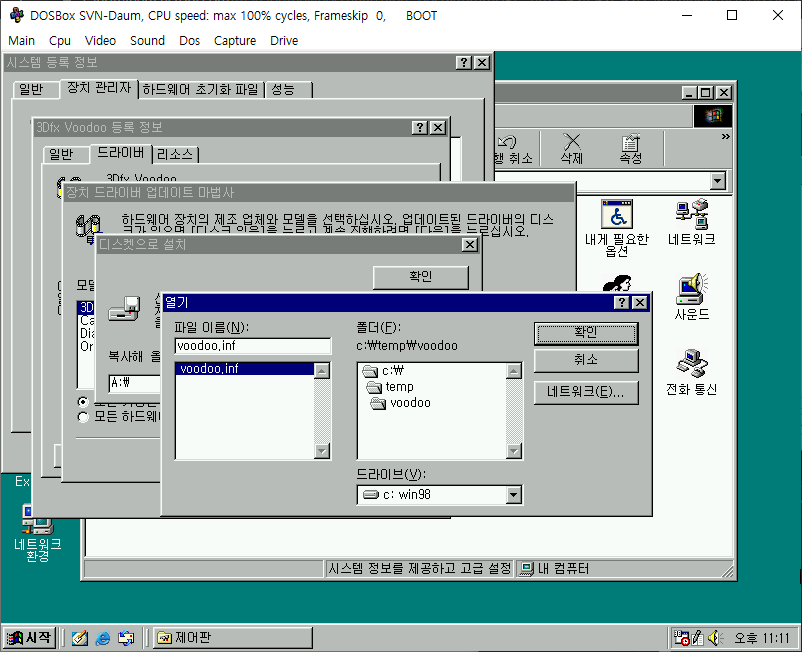The height and width of the screenshot is (652, 802).
Task: Open the DOSBox Cpu menu
Action: [60, 40]
